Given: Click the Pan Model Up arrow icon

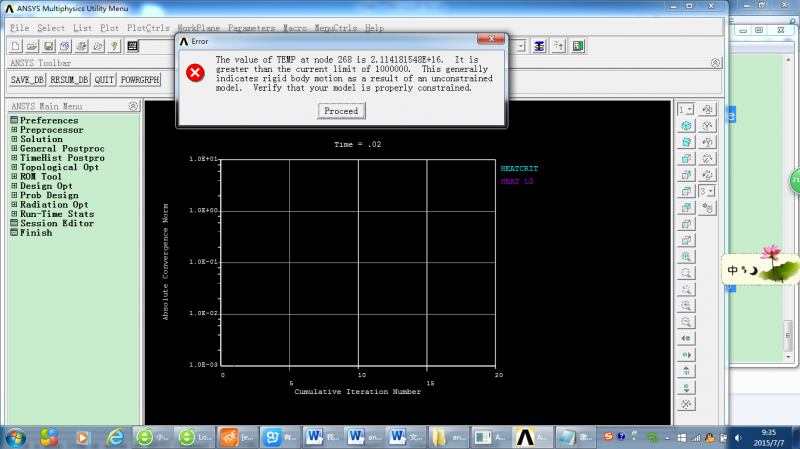Looking at the screenshot, I should (x=686, y=371).
